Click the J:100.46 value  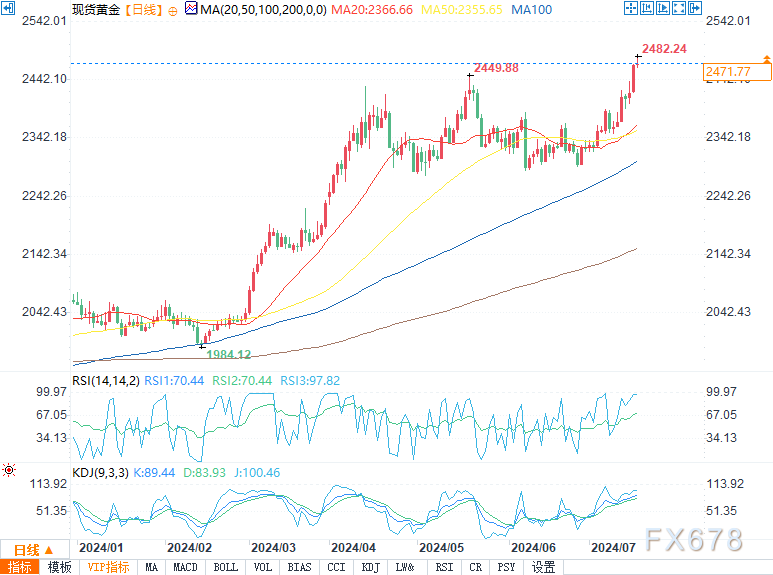(257, 472)
